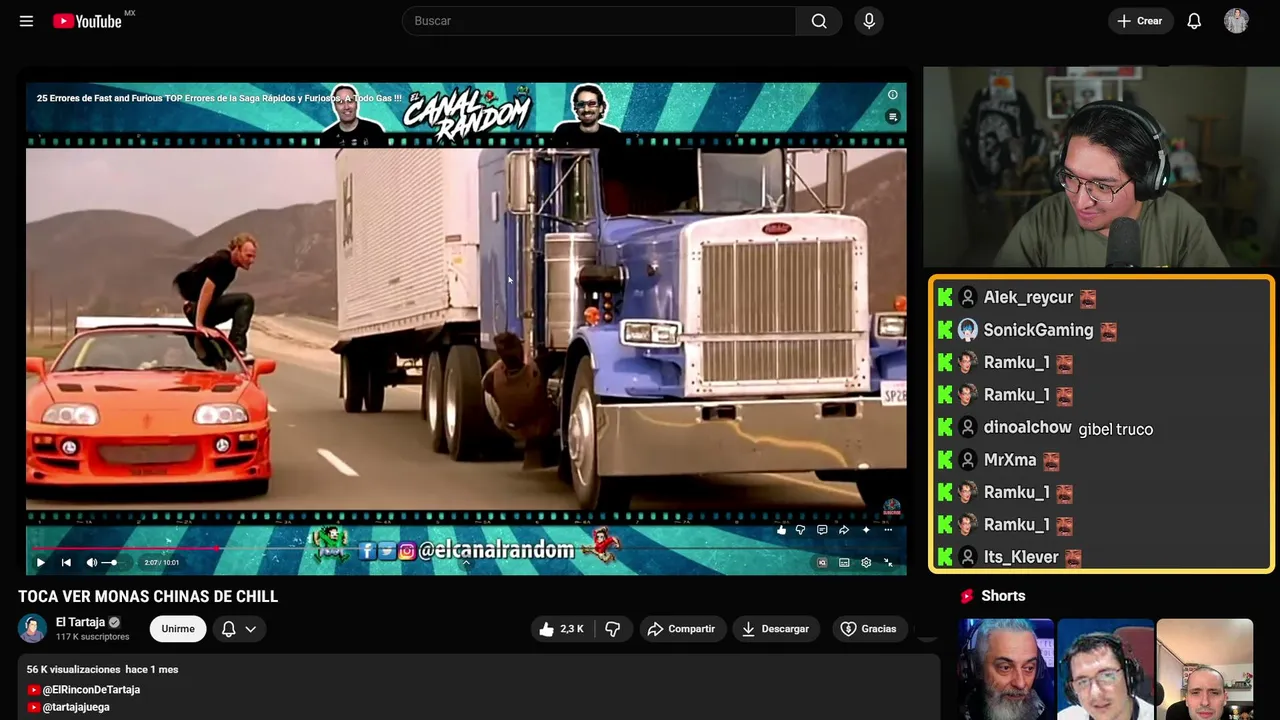Click the embedded title '25 Errores de Fast and Furious'
The width and height of the screenshot is (1280, 720).
click(219, 98)
